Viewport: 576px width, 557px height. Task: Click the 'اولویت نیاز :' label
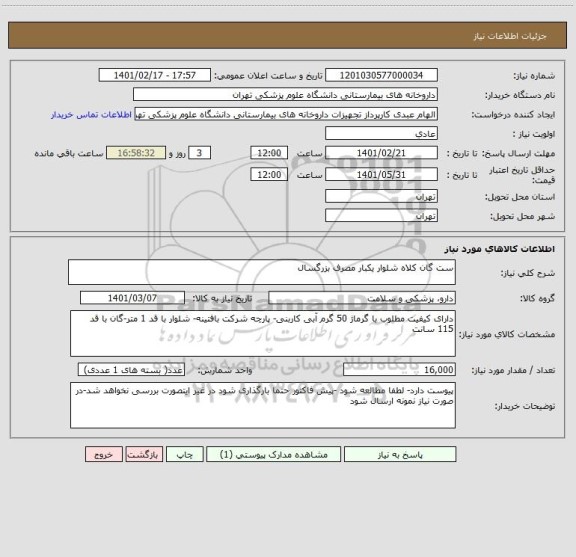tap(534, 134)
